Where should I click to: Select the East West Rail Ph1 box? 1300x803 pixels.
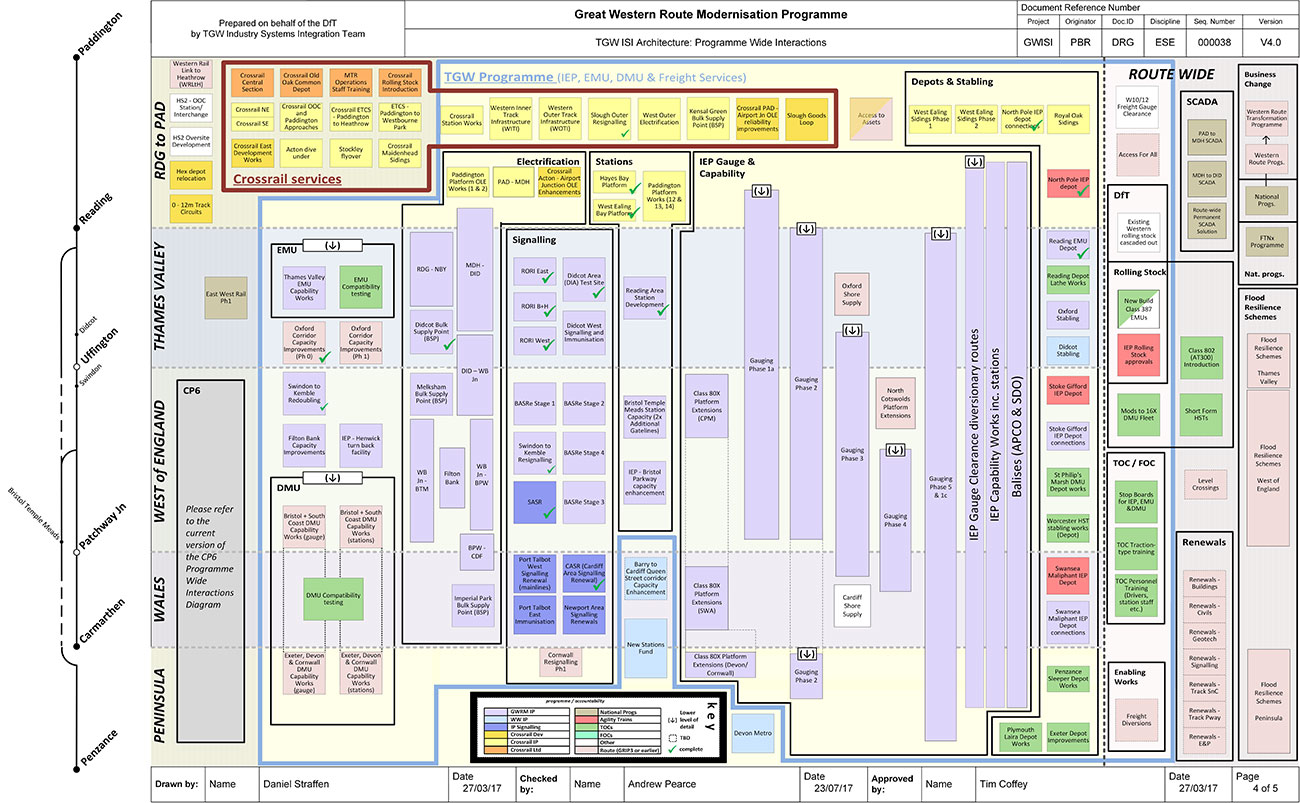(x=226, y=298)
